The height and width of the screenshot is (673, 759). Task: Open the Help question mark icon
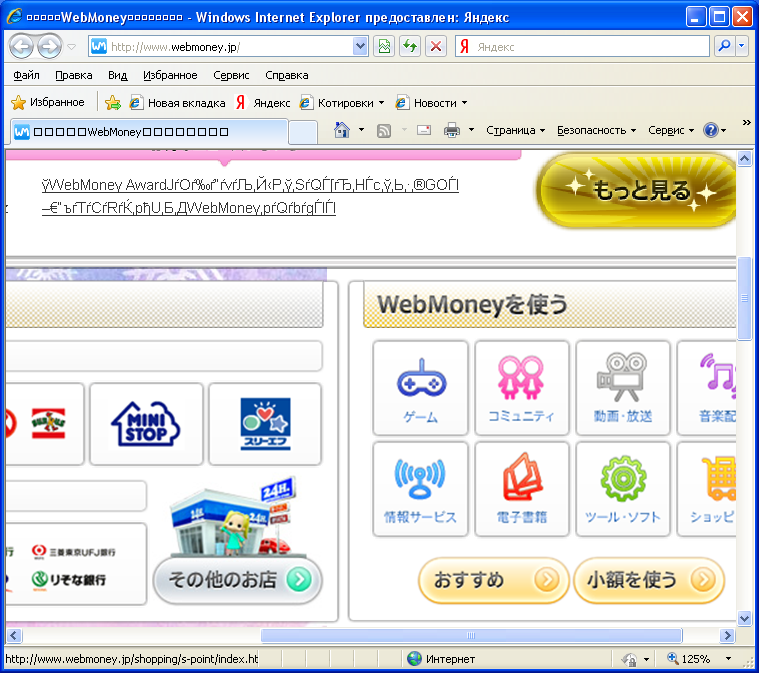pos(710,130)
